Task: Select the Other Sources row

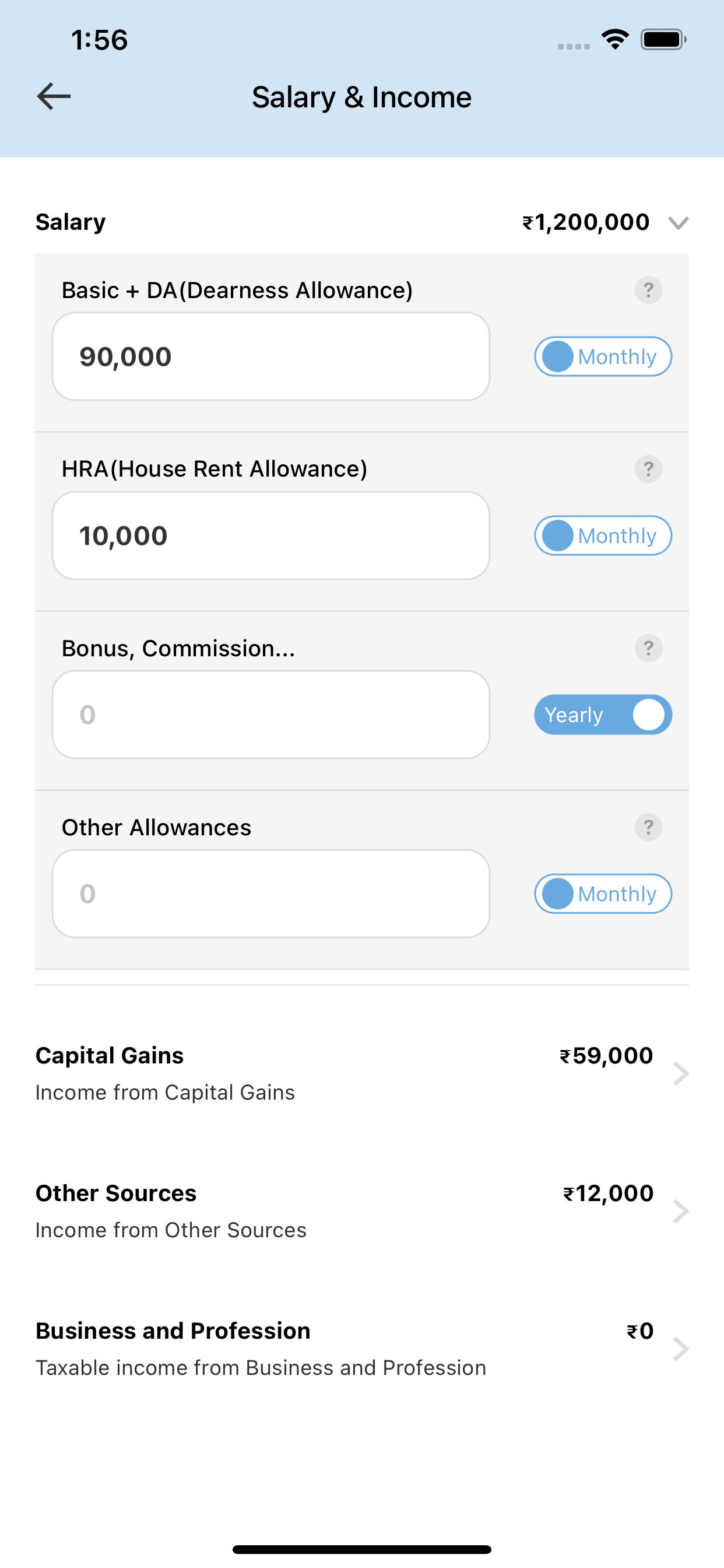Action: (x=362, y=1212)
